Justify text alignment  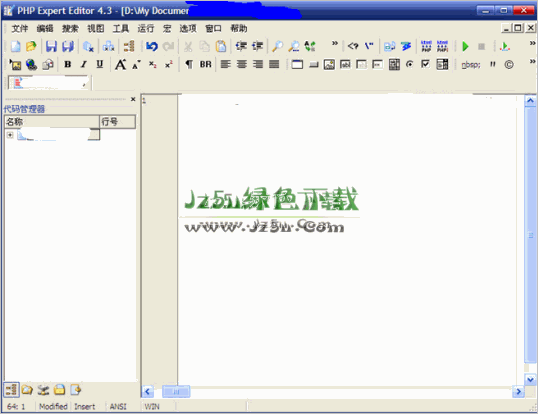(x=274, y=64)
